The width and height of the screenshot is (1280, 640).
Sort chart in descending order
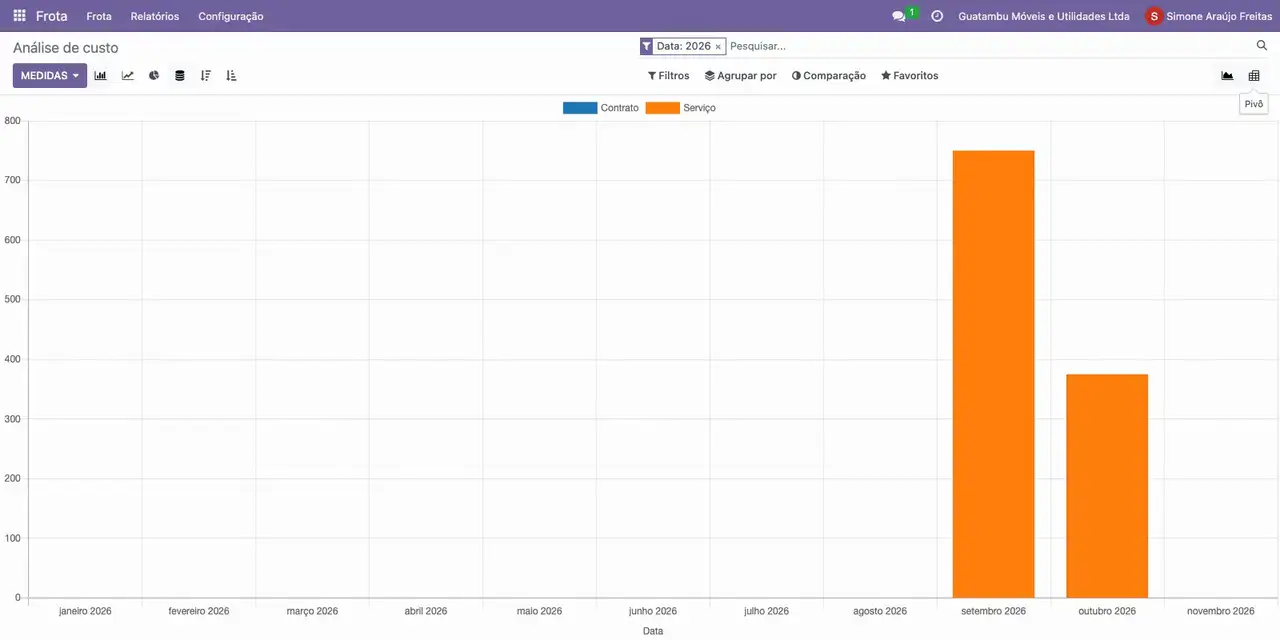[206, 76]
